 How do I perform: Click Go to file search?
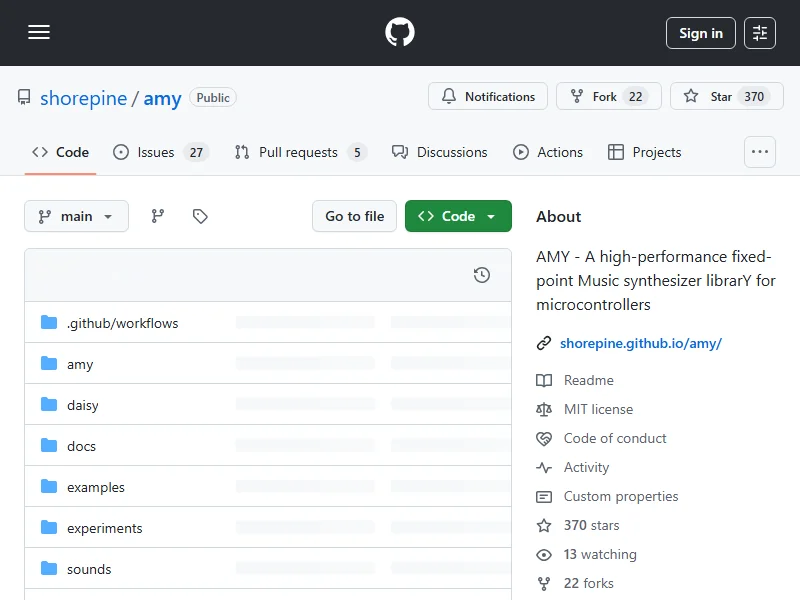(354, 216)
